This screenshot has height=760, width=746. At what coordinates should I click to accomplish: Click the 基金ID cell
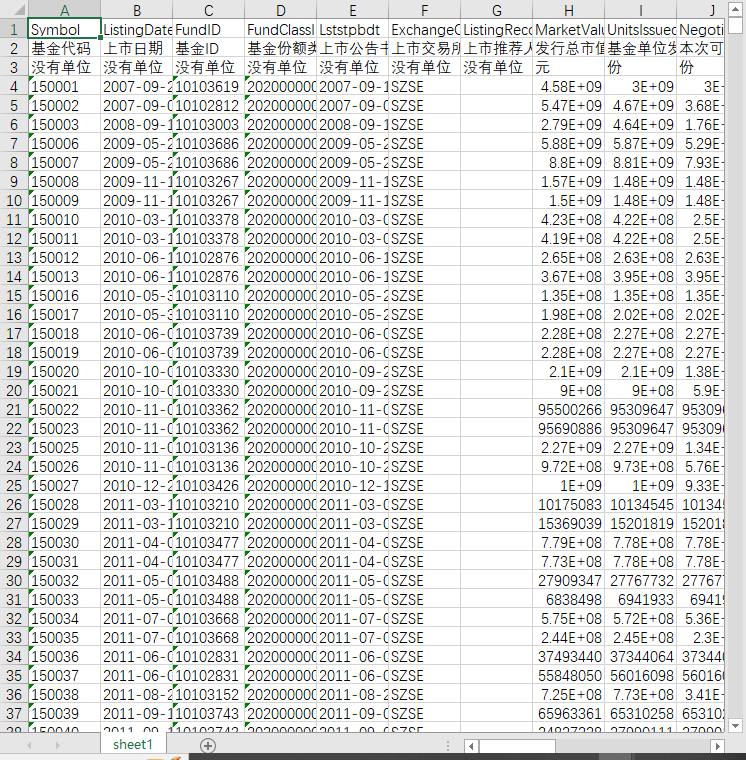[x=208, y=48]
